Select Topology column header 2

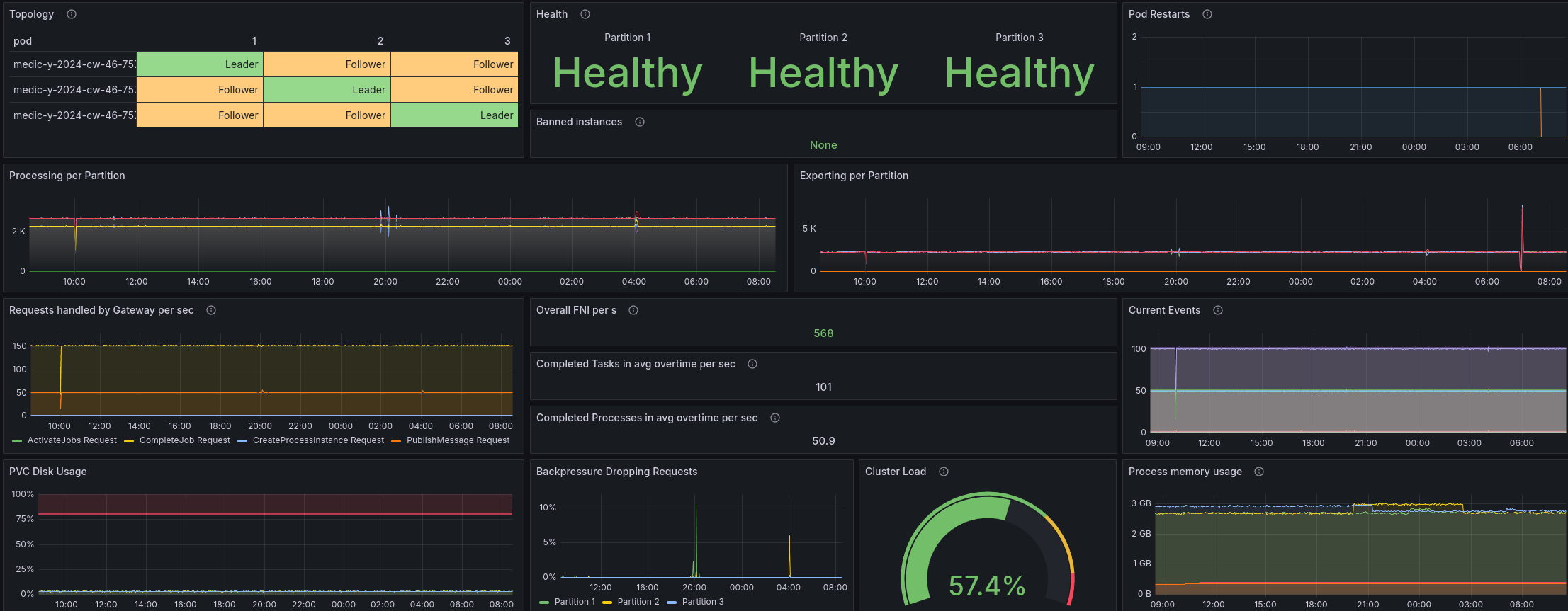(380, 41)
